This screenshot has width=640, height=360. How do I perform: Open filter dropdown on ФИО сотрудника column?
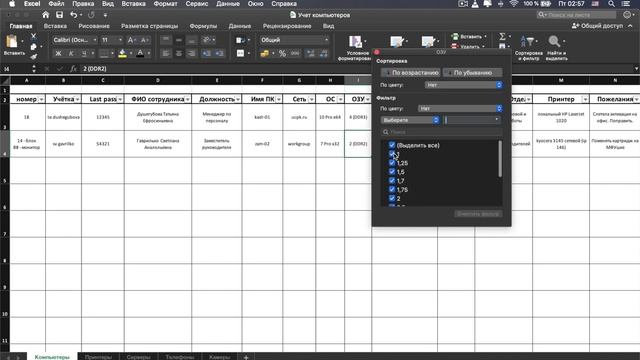[187, 99]
